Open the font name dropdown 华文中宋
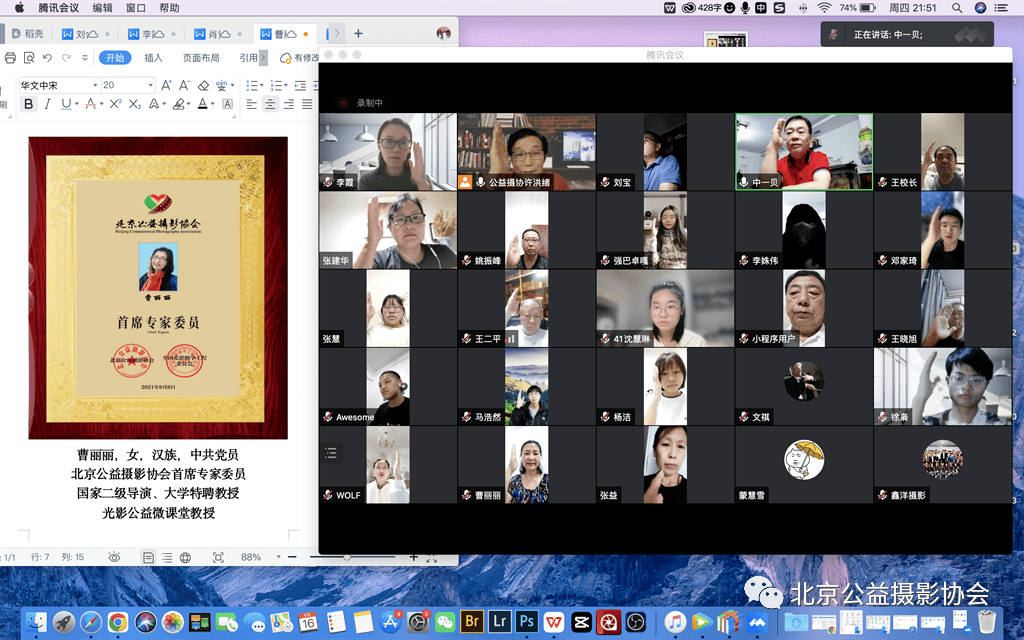This screenshot has width=1024, height=640. point(58,86)
